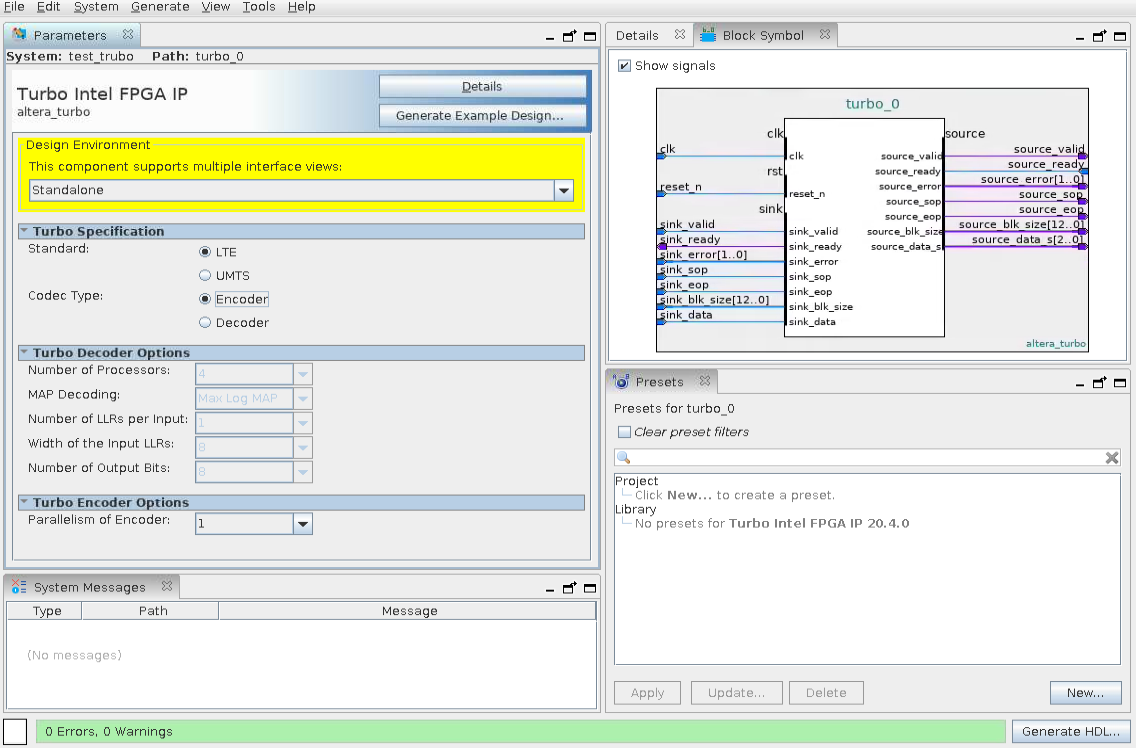Image resolution: width=1136 pixels, height=748 pixels.
Task: Click Generate Example Design button
Action: coord(483,115)
